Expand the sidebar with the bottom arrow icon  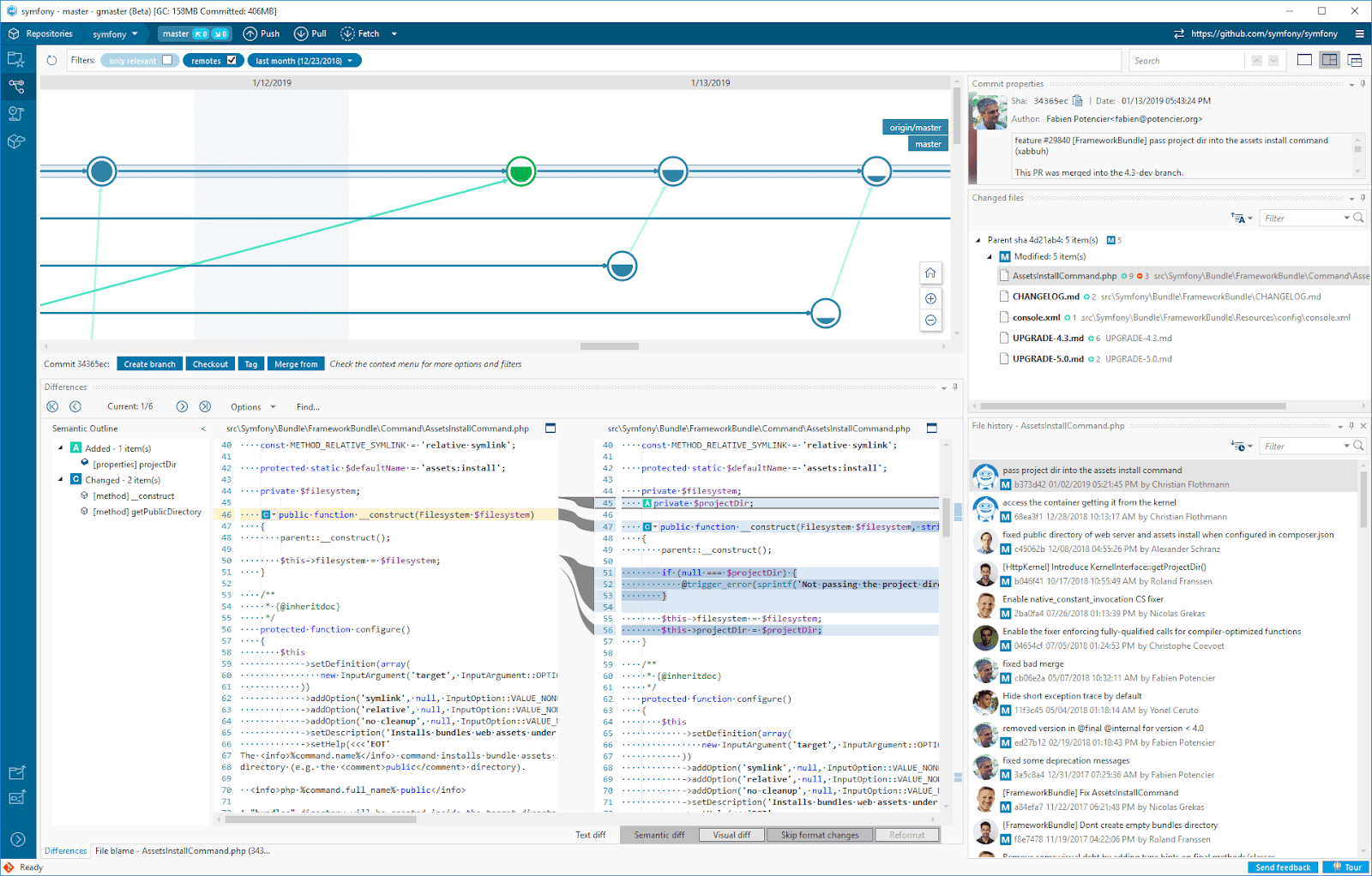click(17, 839)
